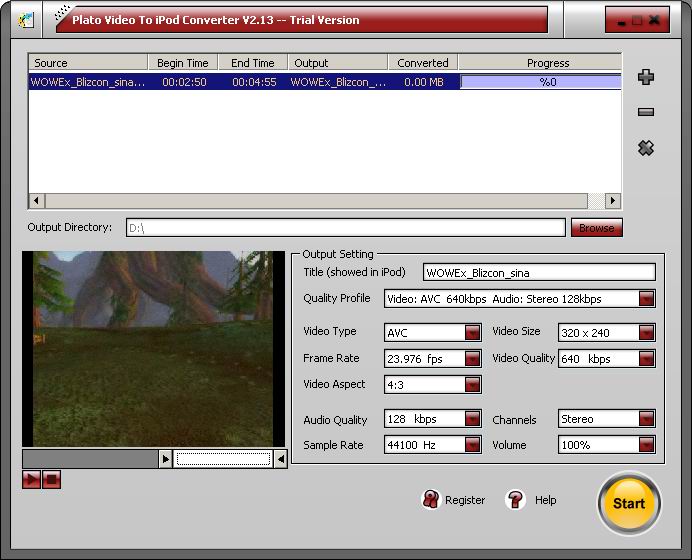Click the %0 conversion progress bar
Image resolution: width=692 pixels, height=560 pixels.
pos(541,82)
